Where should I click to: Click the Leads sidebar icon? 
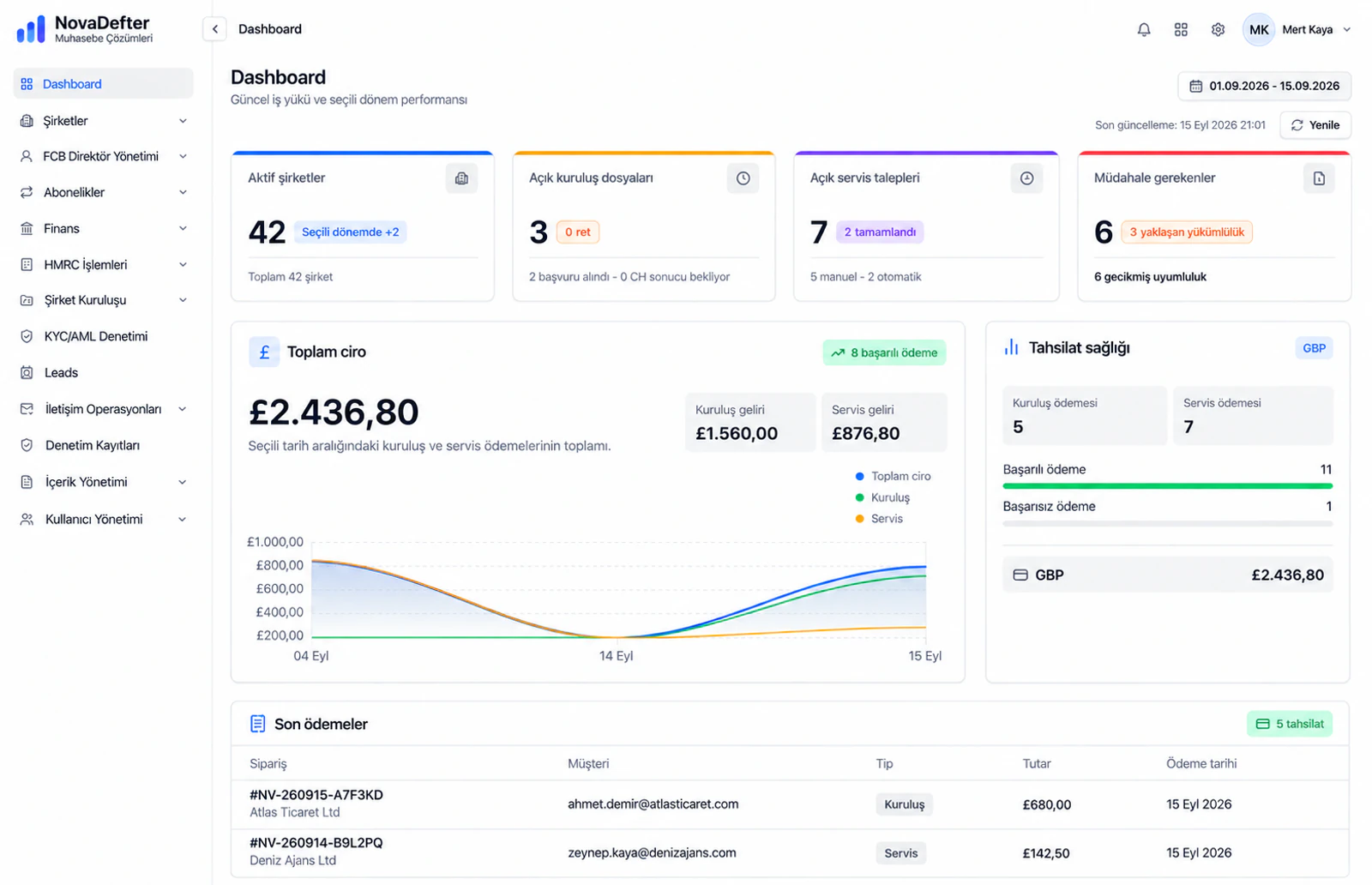27,372
